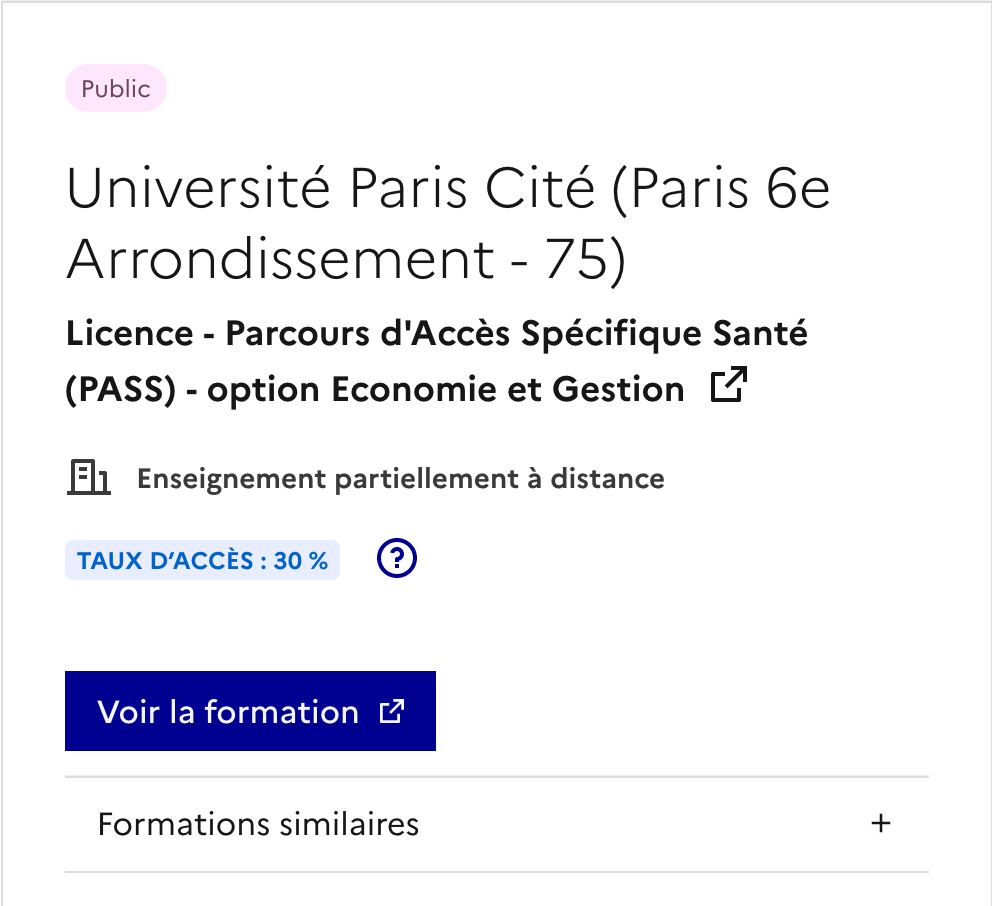Click the 30 % access rate value
Image resolution: width=992 pixels, height=906 pixels.
coord(301,560)
